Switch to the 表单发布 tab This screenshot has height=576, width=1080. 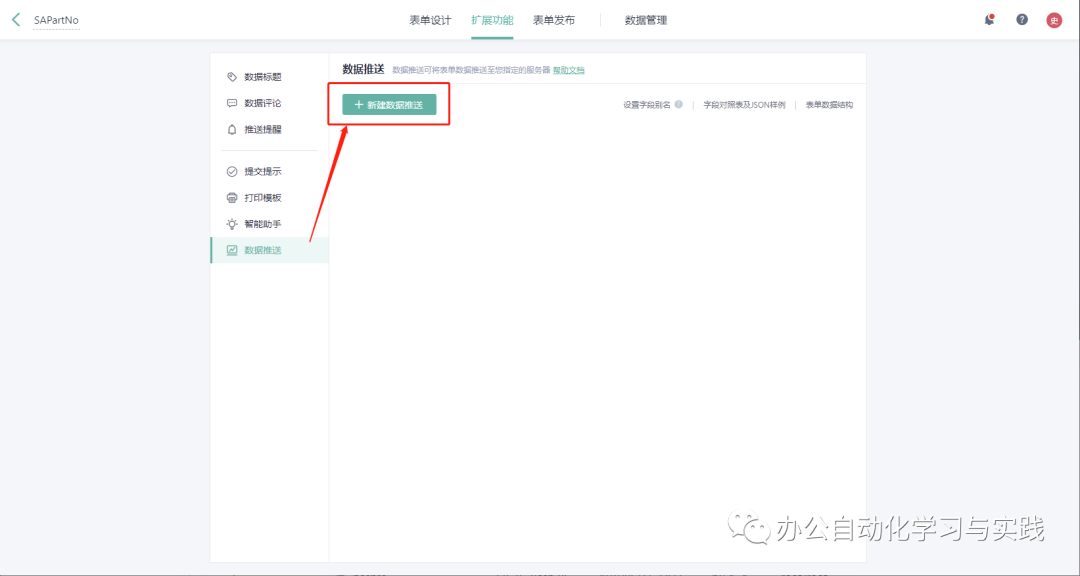(554, 20)
